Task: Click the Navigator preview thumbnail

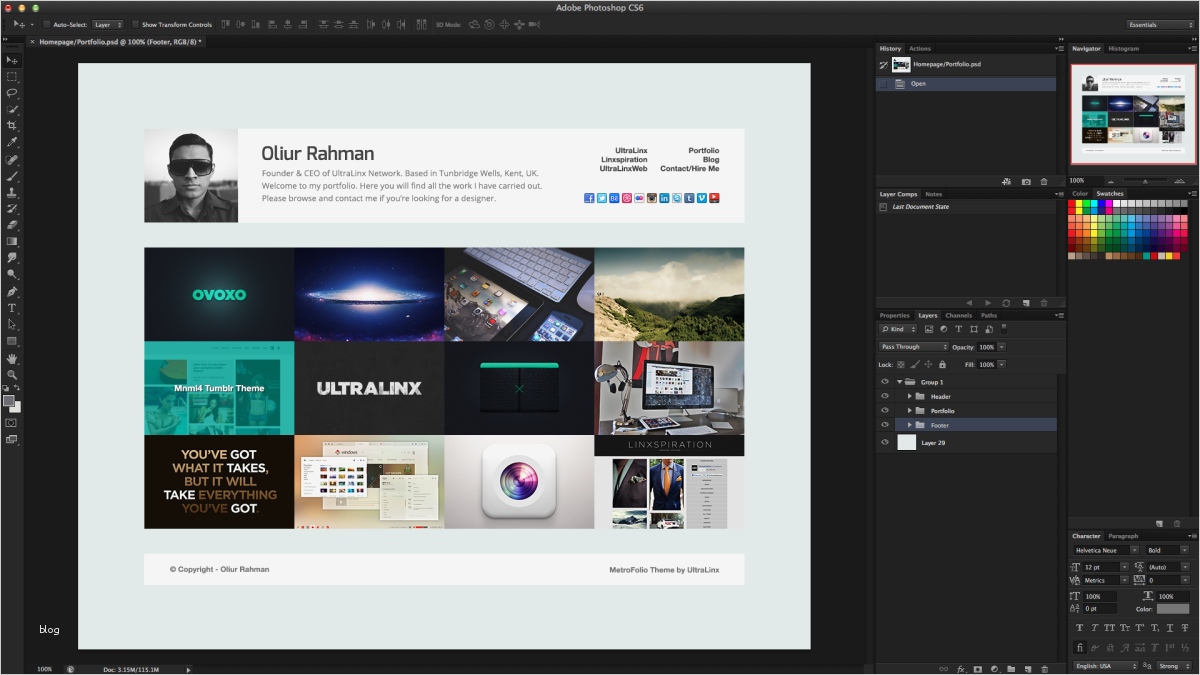Action: click(x=1133, y=114)
